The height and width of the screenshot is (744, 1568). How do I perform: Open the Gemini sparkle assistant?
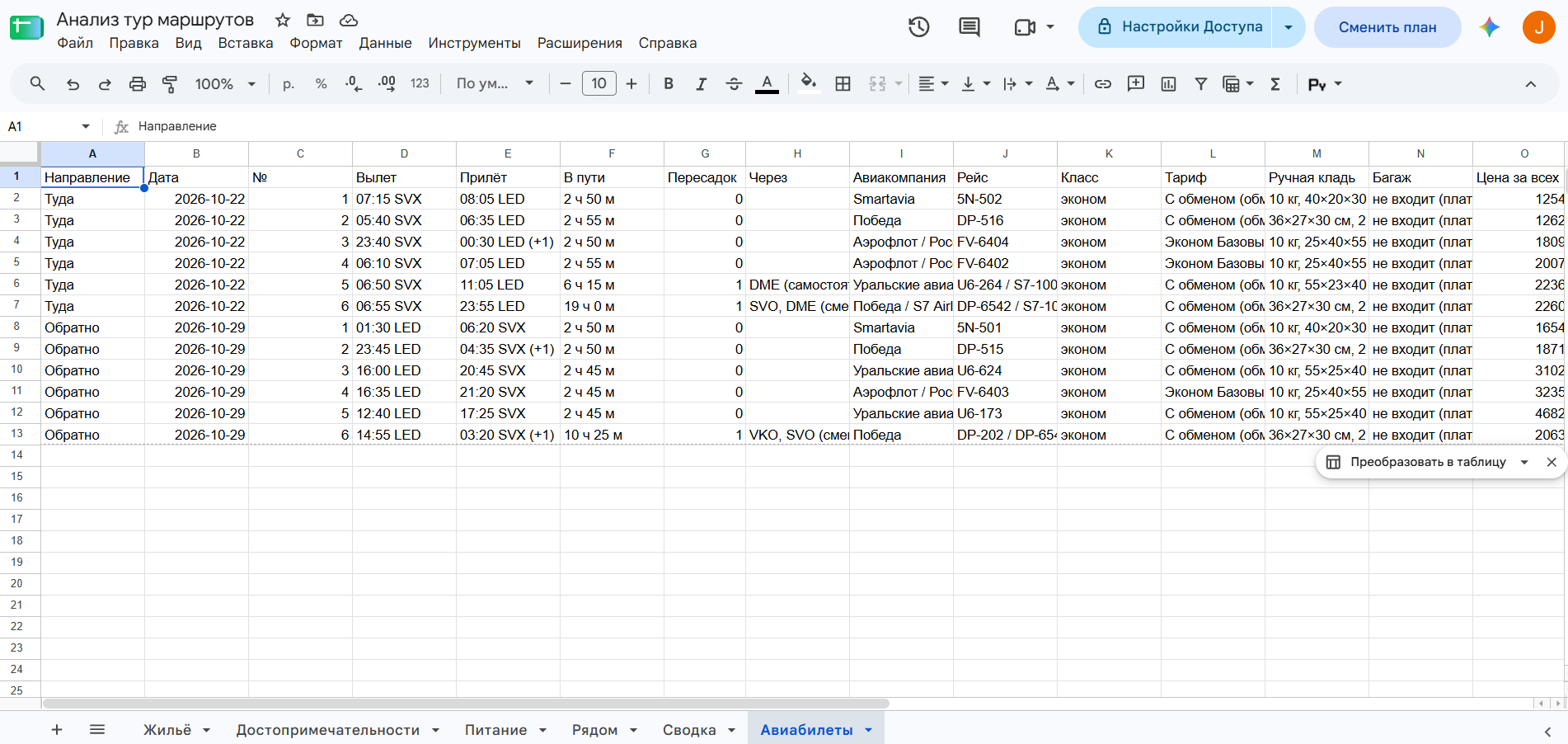point(1490,27)
